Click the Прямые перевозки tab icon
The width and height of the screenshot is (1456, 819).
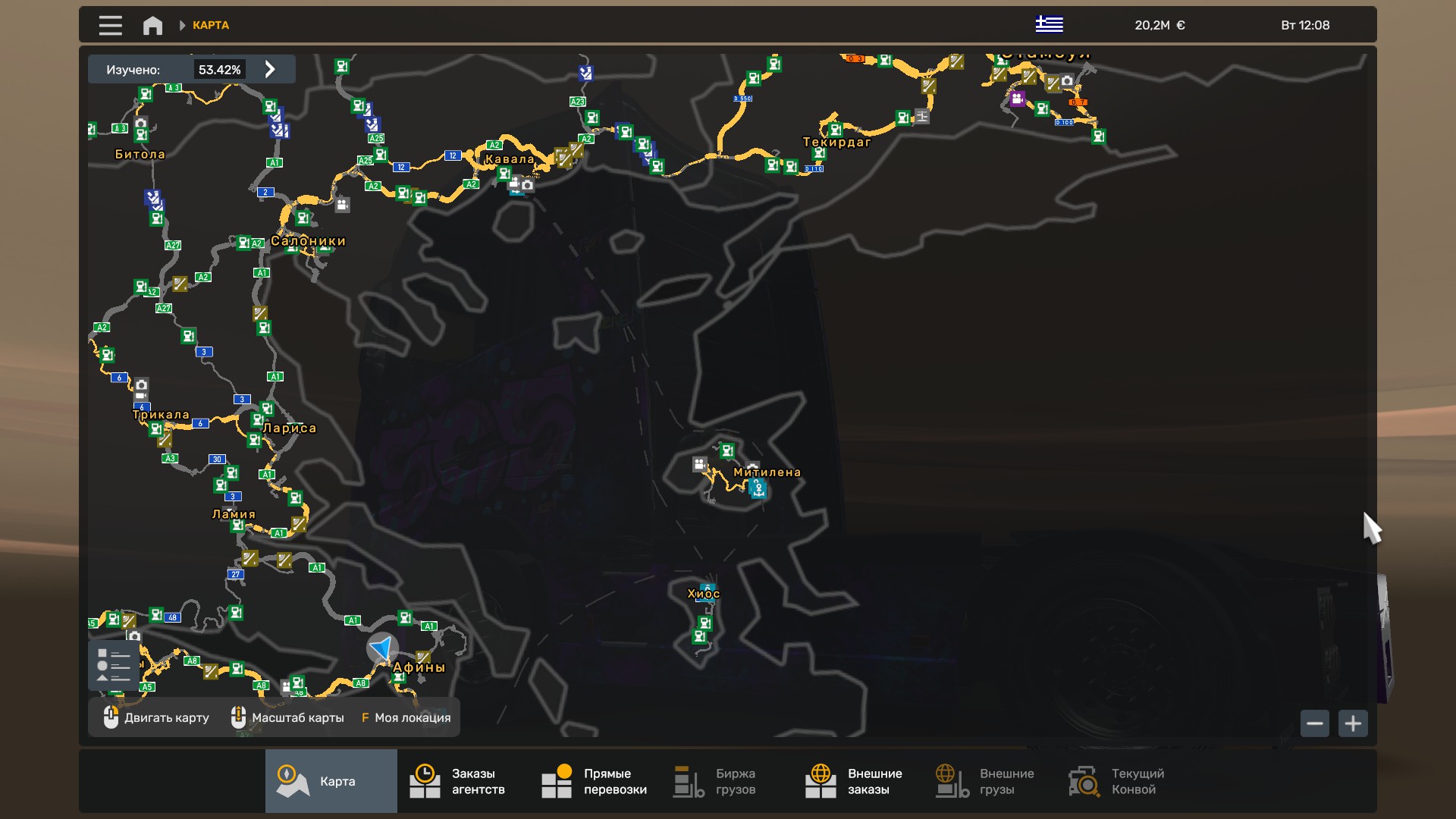tap(557, 781)
